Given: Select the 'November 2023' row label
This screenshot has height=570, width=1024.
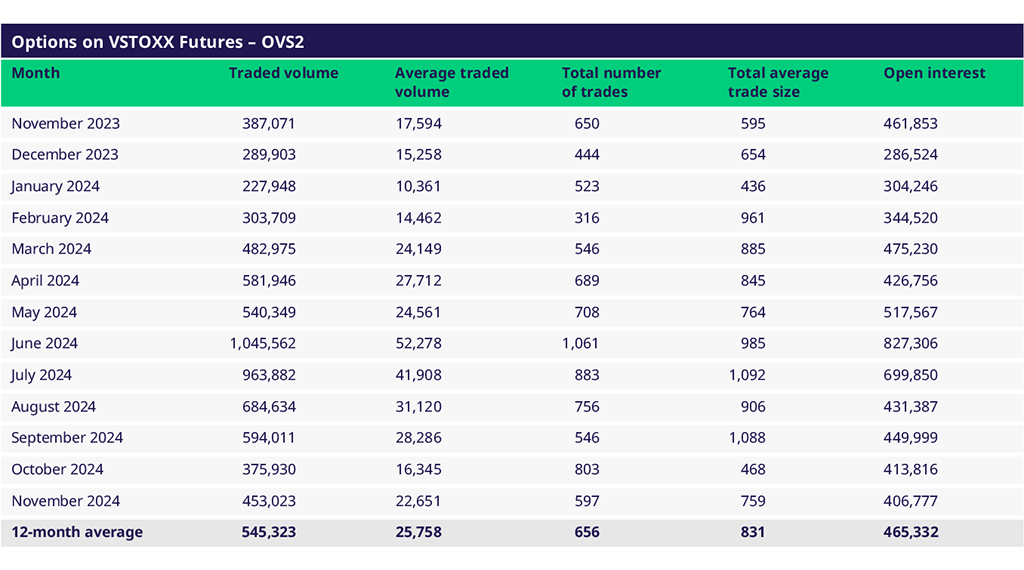Looking at the screenshot, I should click(x=66, y=123).
